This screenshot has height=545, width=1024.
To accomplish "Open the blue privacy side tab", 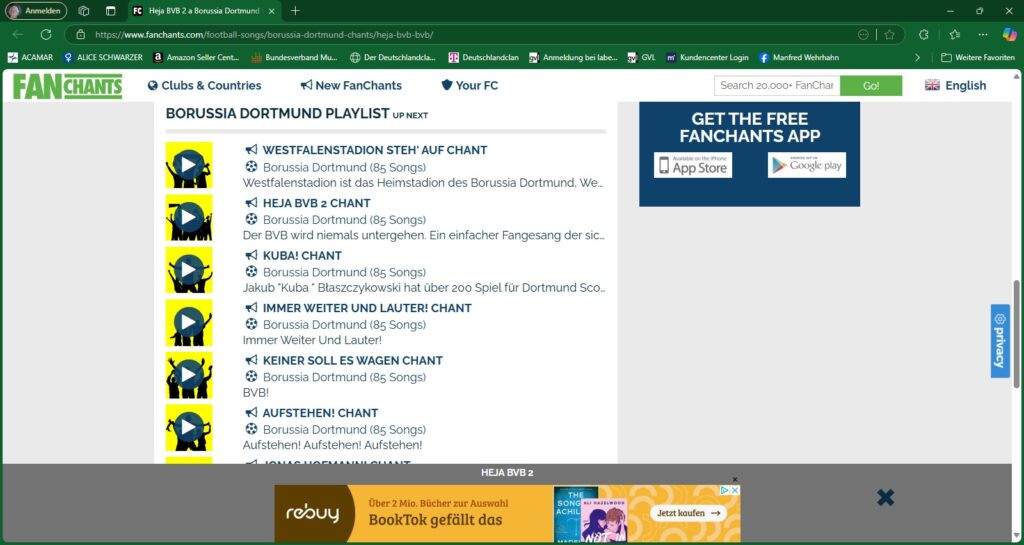I will click(1000, 341).
